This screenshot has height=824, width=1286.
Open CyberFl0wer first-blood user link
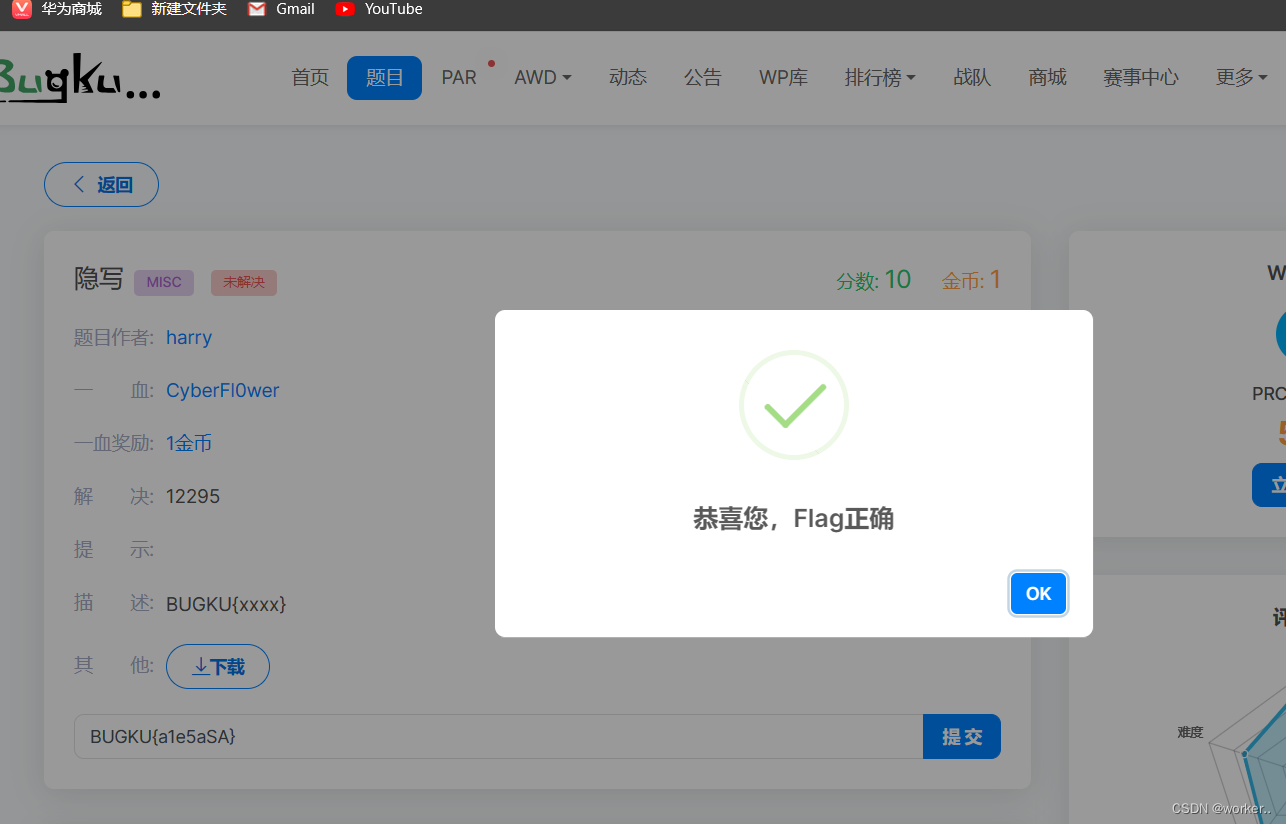223,391
